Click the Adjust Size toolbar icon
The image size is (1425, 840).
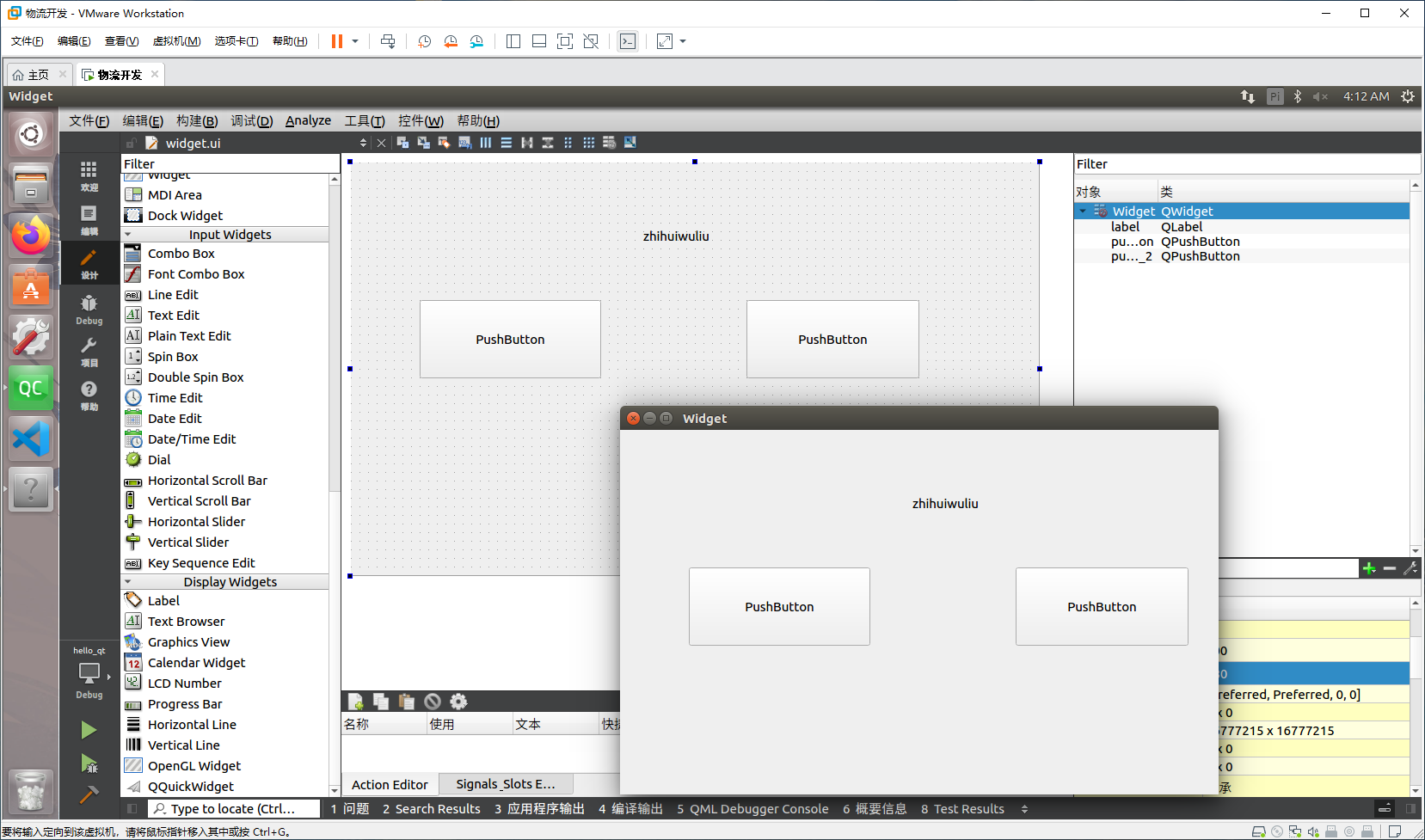pos(630,143)
